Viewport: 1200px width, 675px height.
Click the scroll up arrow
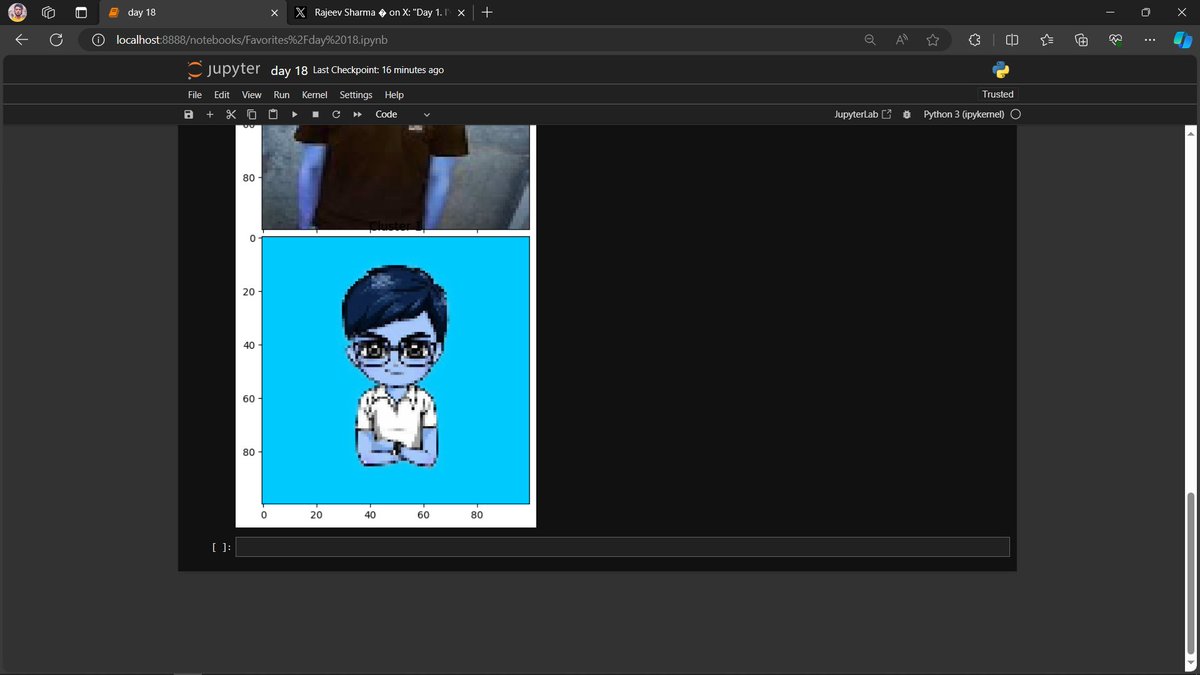[1190, 132]
